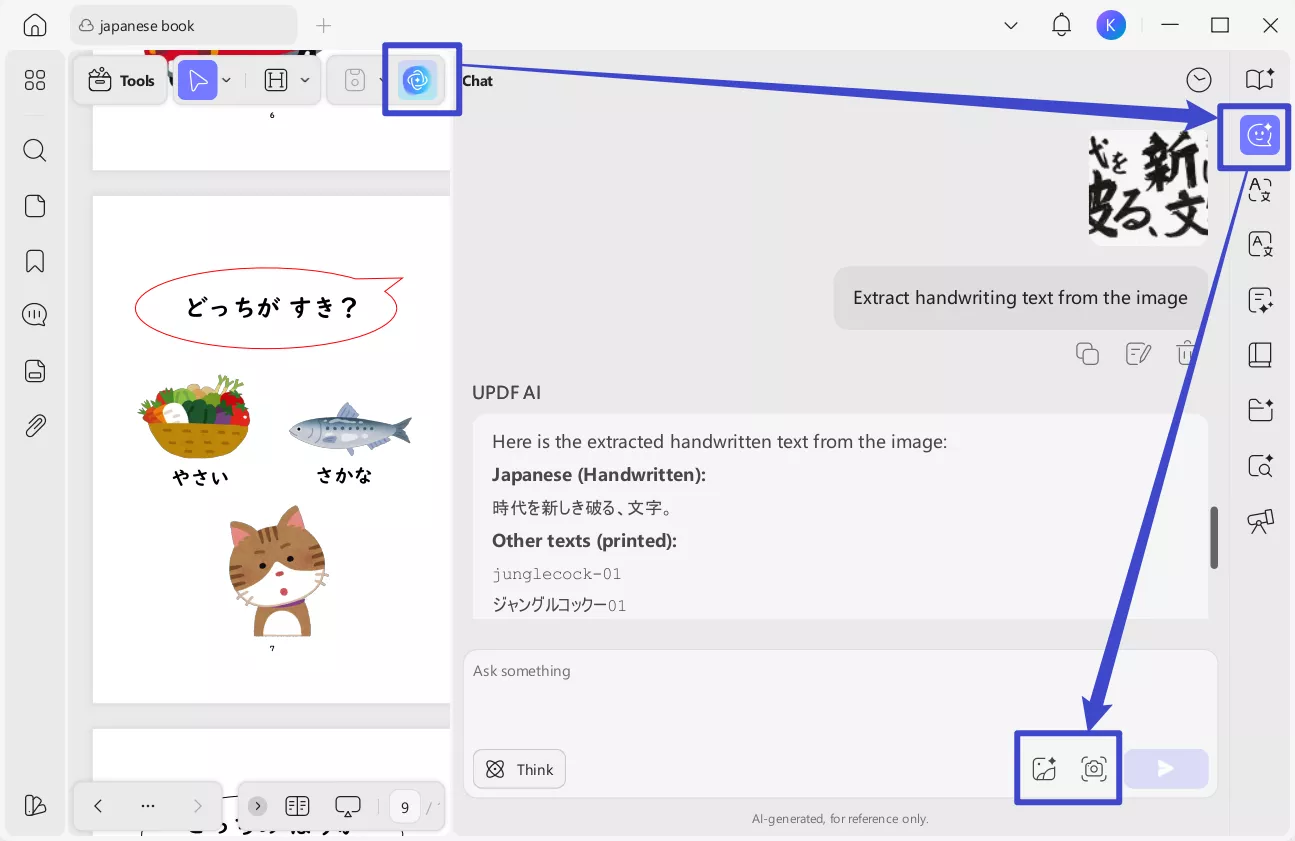Open a new tab with the plus
The width and height of the screenshot is (1295, 841).
[x=324, y=25]
